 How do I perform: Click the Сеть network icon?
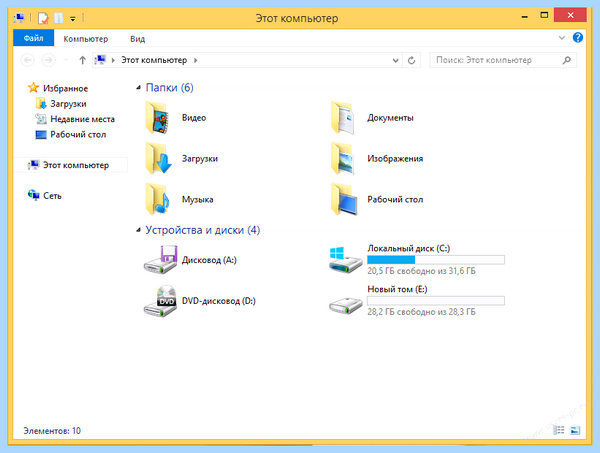(x=33, y=195)
